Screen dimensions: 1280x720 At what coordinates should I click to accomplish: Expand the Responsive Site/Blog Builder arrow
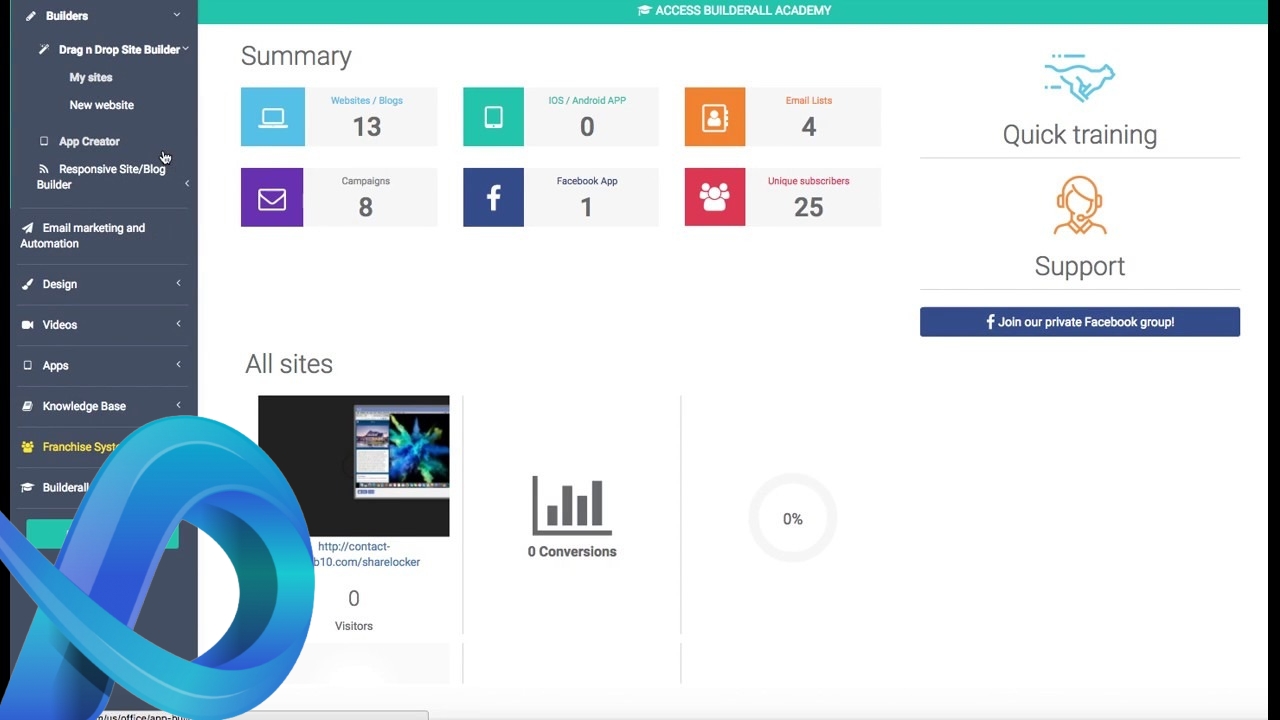tap(186, 184)
